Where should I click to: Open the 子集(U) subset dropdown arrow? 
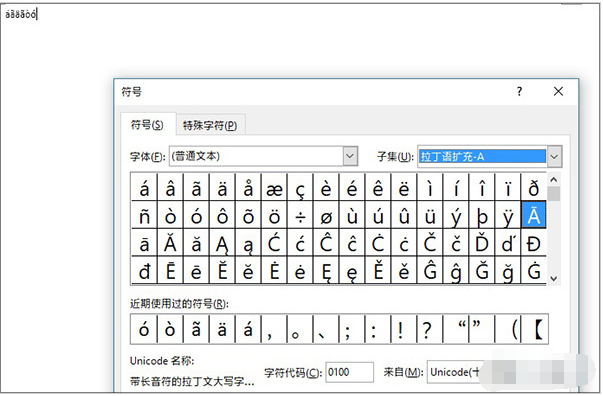[x=554, y=156]
